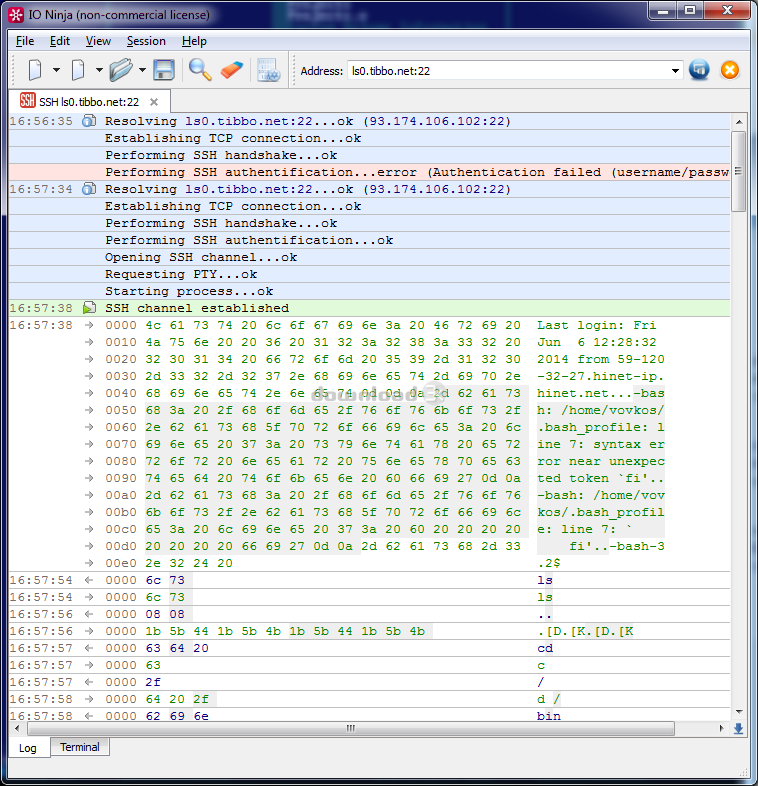758x786 pixels.
Task: Open the Address combo box dropdown arrow
Action: pos(675,71)
